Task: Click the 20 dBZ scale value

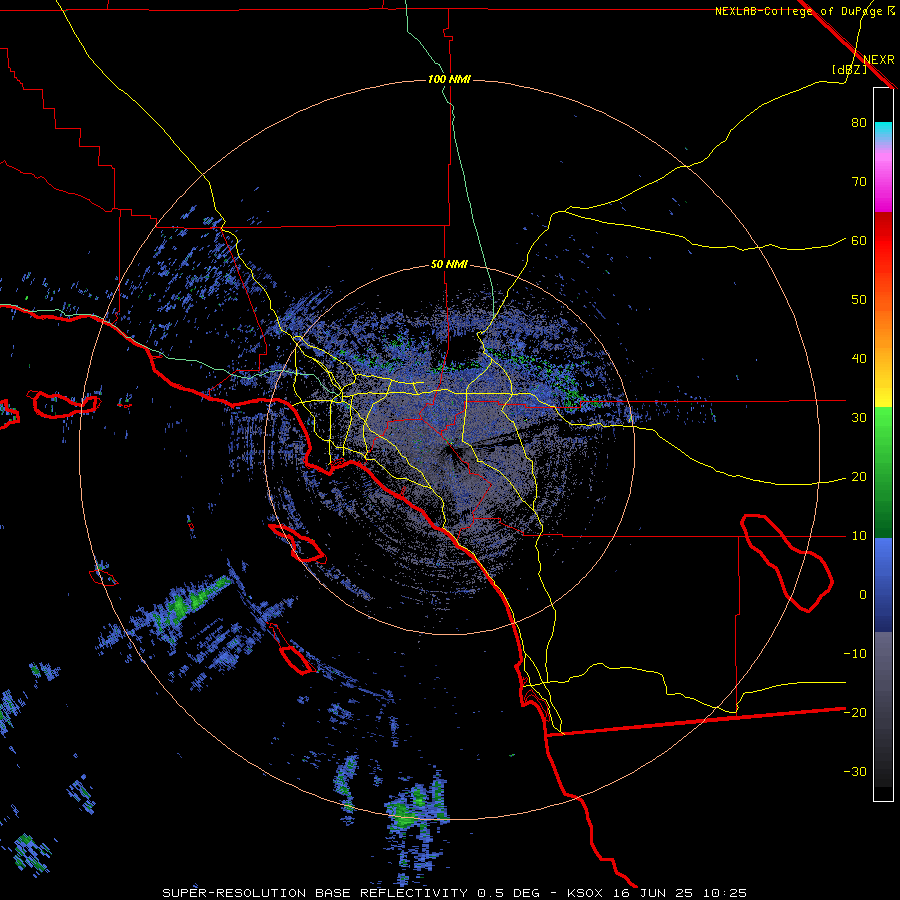Action: tap(859, 477)
